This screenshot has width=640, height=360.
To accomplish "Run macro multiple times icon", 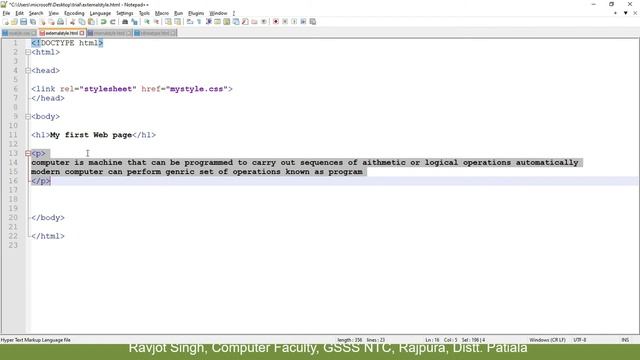I will point(303,22).
